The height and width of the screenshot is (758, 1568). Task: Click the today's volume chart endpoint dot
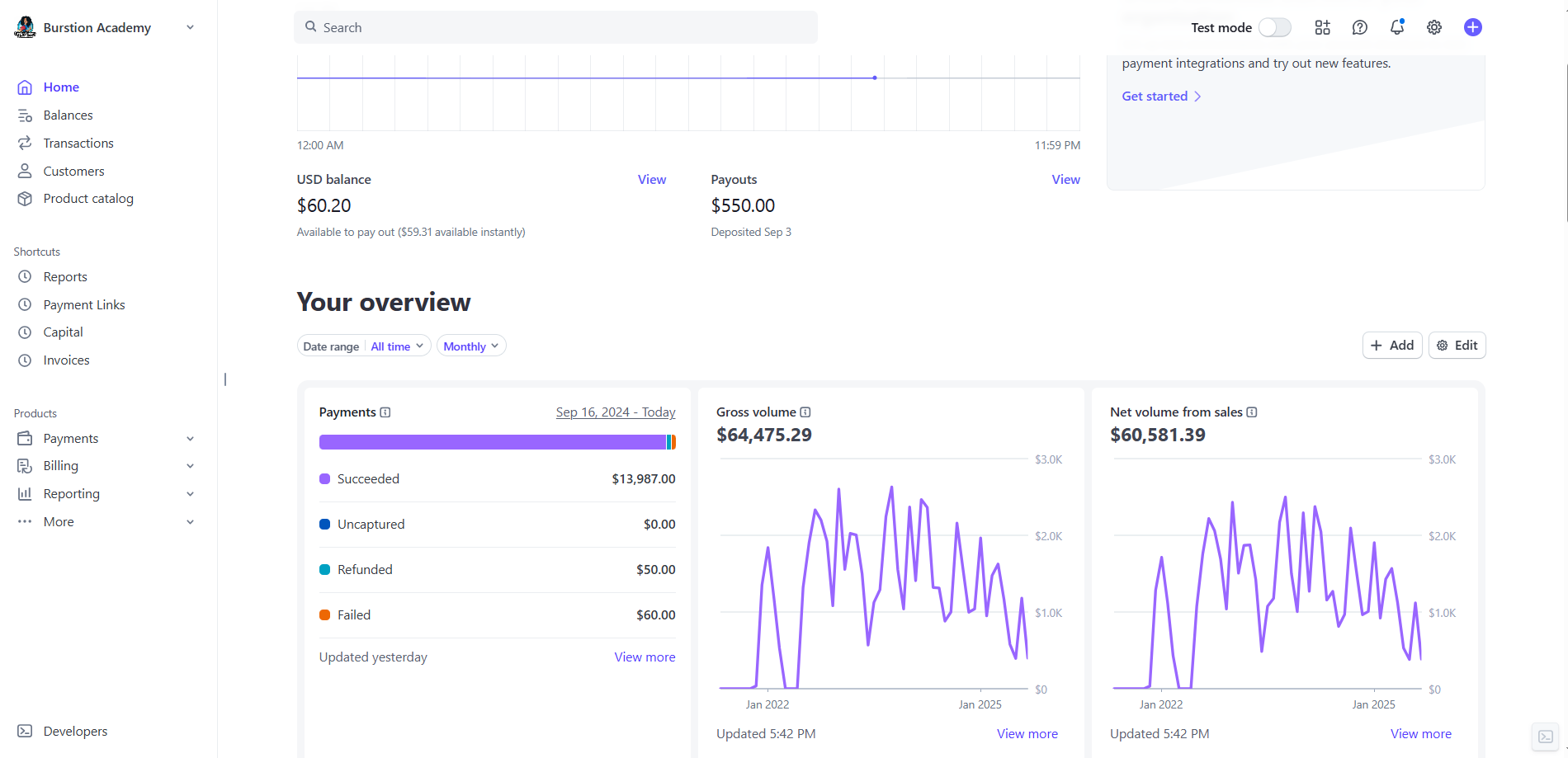point(875,78)
